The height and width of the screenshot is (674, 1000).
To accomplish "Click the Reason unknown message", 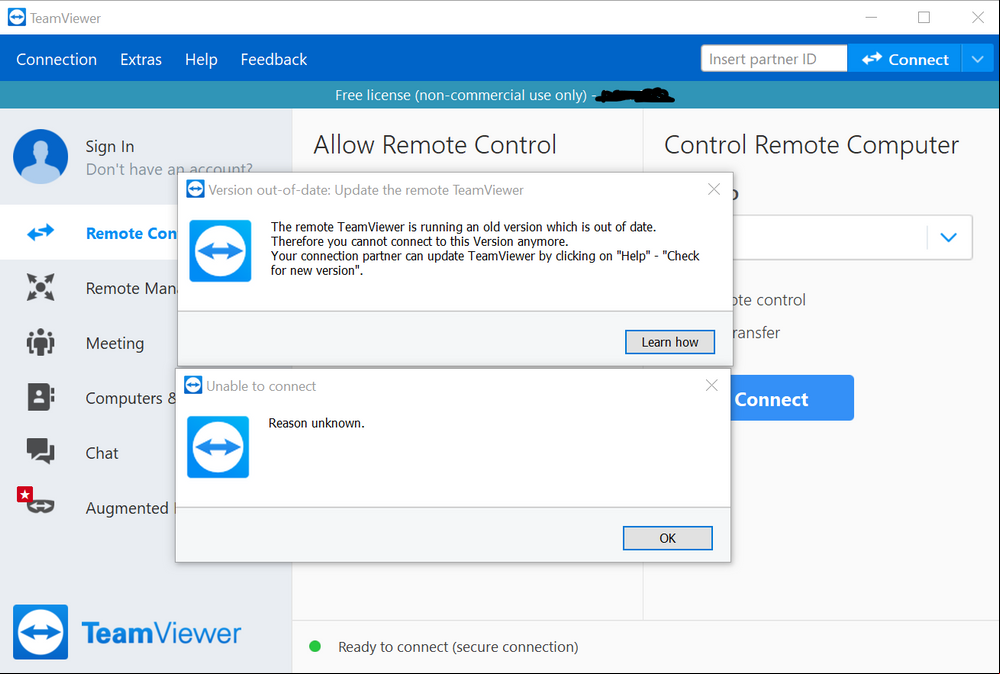I will tap(316, 423).
